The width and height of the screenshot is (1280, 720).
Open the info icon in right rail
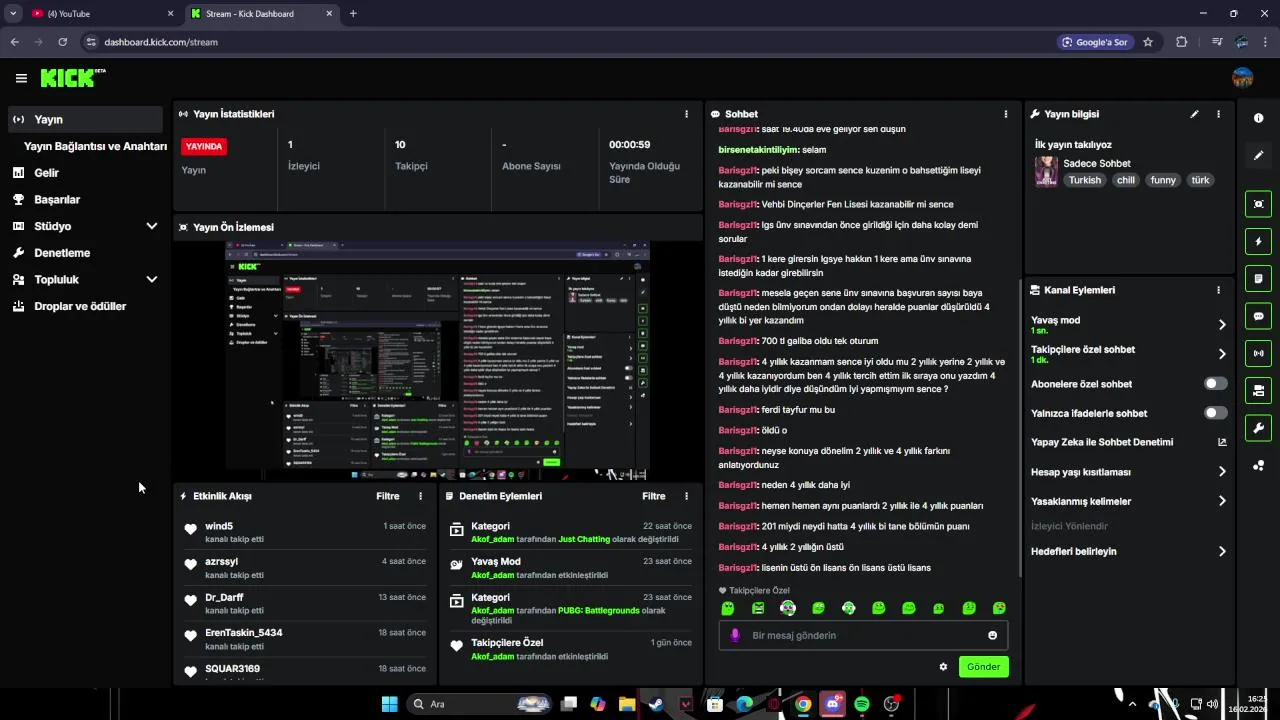[1258, 118]
